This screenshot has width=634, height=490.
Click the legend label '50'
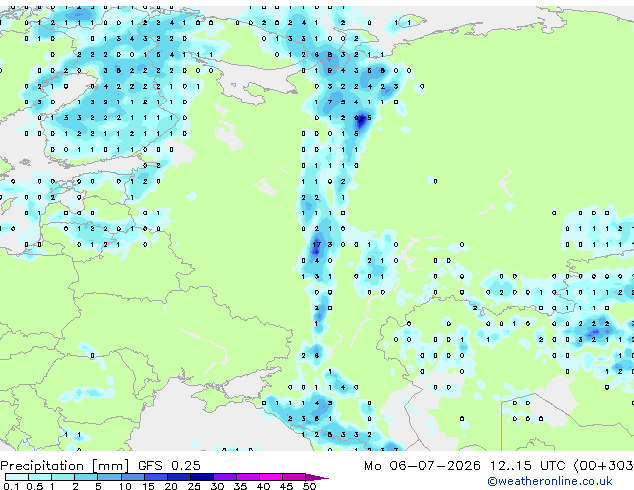coord(309,486)
